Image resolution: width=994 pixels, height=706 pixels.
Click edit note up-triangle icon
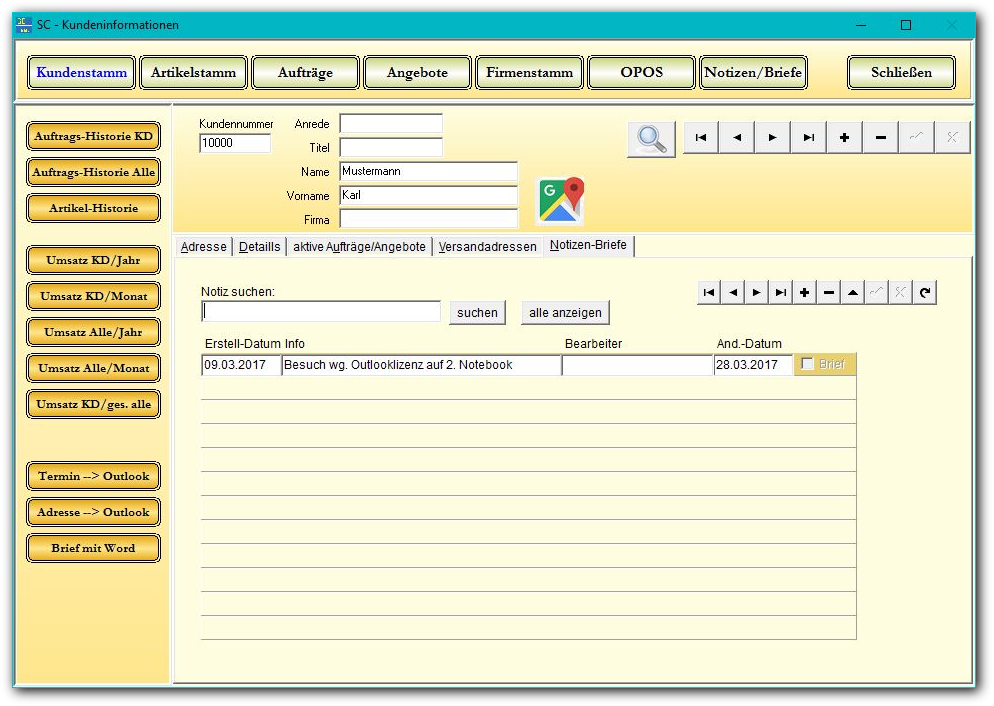point(853,292)
